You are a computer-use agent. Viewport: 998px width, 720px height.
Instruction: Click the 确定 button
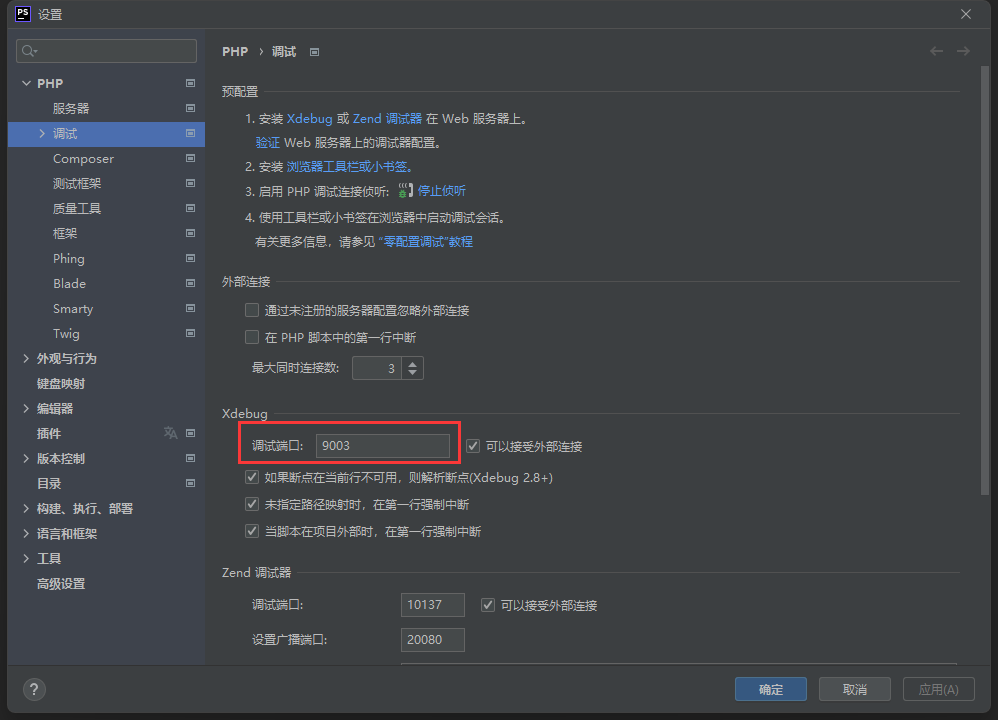pos(771,689)
